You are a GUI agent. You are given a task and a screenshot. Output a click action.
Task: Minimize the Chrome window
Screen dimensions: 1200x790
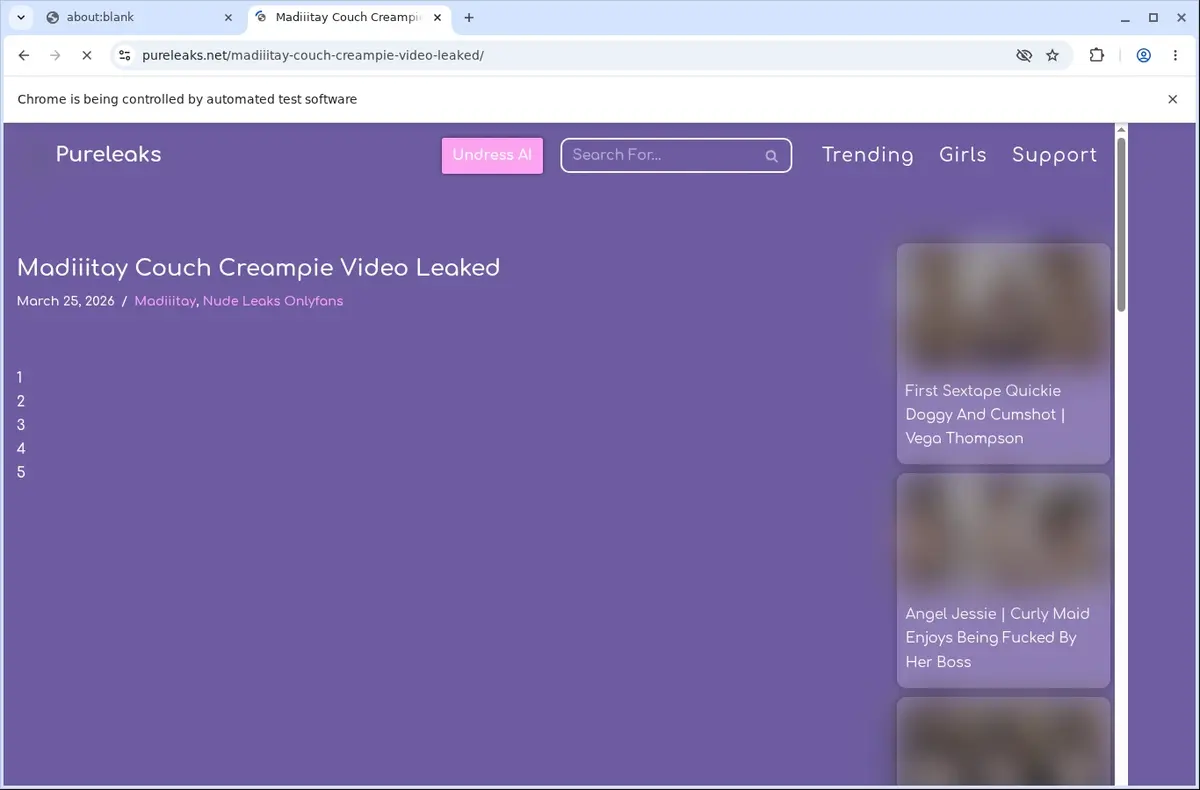click(1124, 17)
